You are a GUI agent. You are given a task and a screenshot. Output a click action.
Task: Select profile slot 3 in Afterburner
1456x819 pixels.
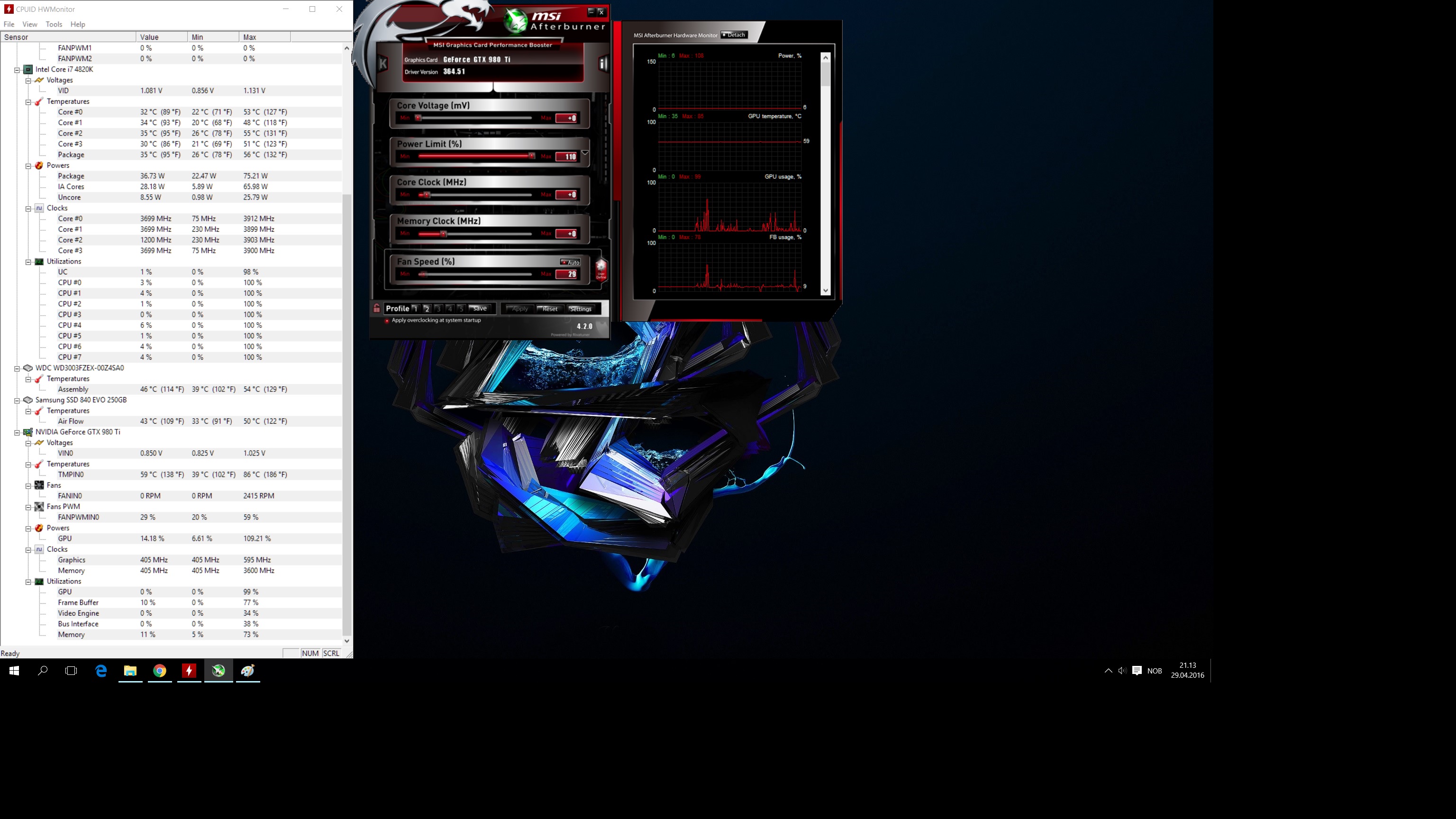click(x=438, y=309)
